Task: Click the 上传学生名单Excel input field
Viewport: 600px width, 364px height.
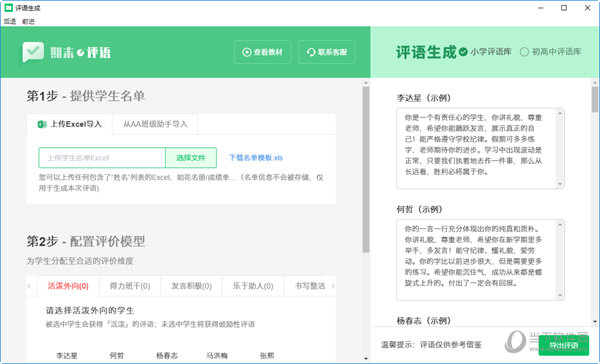Action: pyautogui.click(x=102, y=158)
